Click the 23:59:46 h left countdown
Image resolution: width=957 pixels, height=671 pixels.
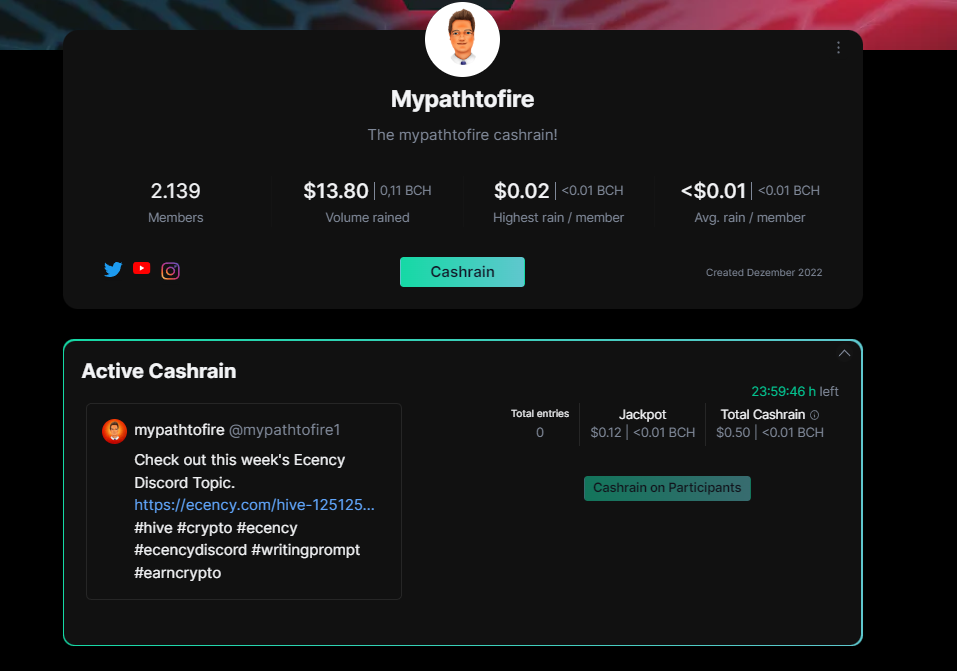point(795,391)
